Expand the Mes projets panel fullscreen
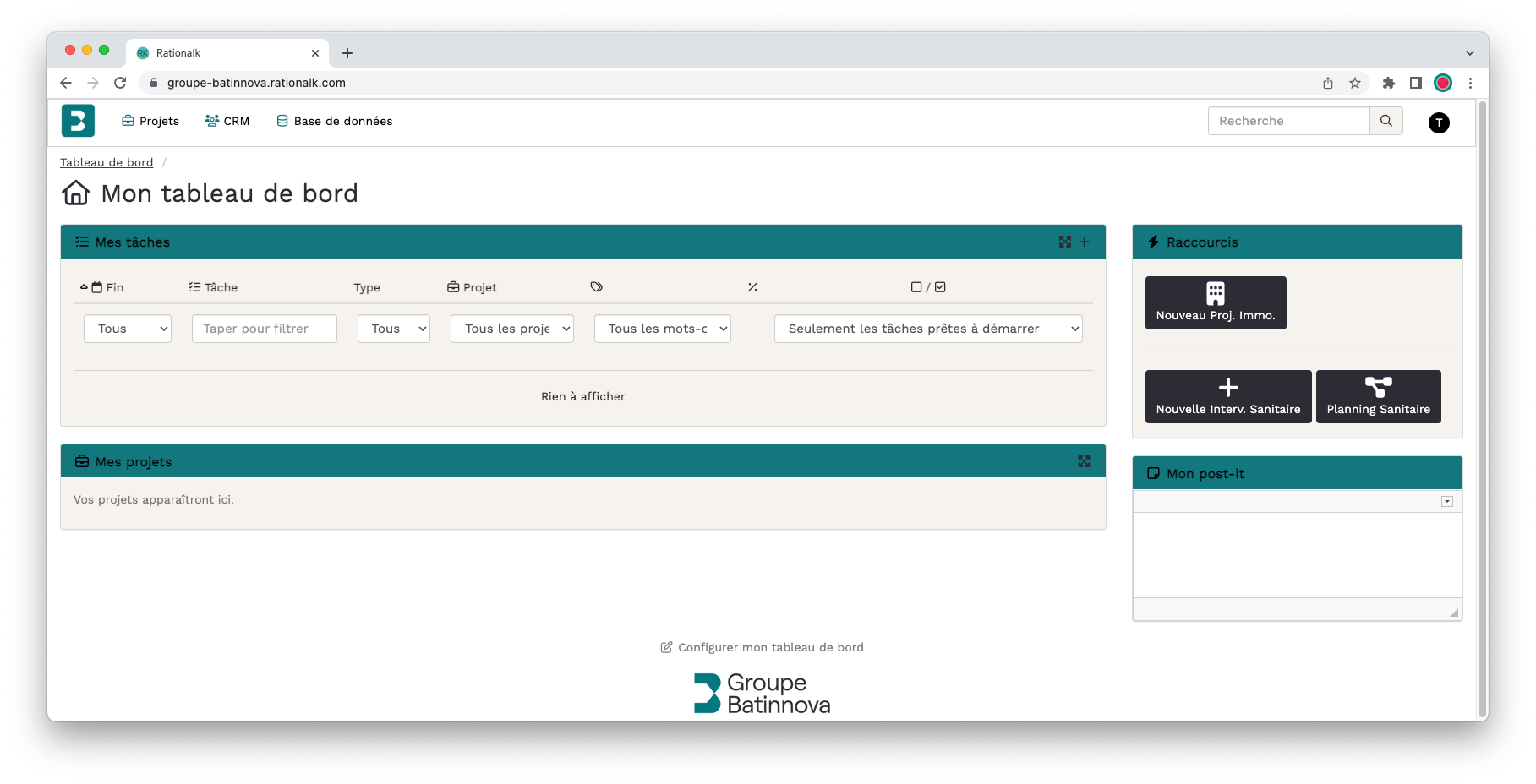 [x=1085, y=461]
